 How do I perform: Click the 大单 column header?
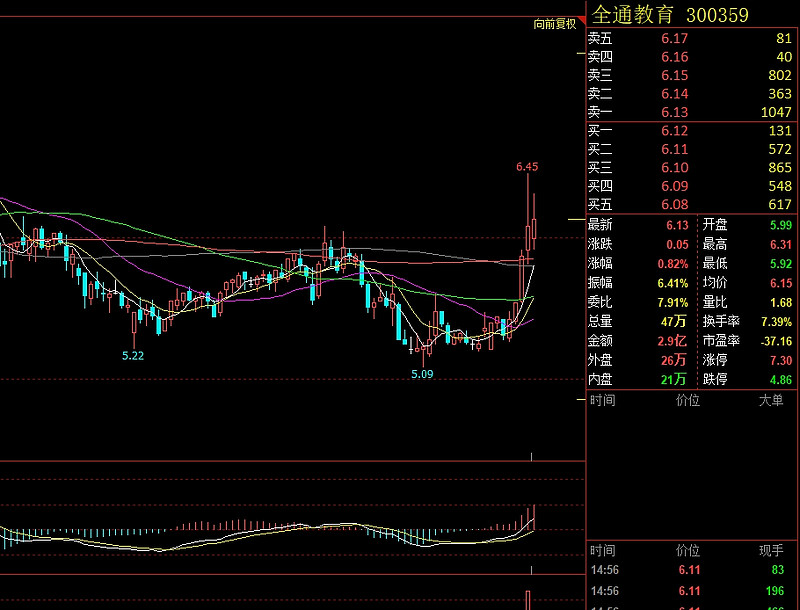tap(771, 400)
